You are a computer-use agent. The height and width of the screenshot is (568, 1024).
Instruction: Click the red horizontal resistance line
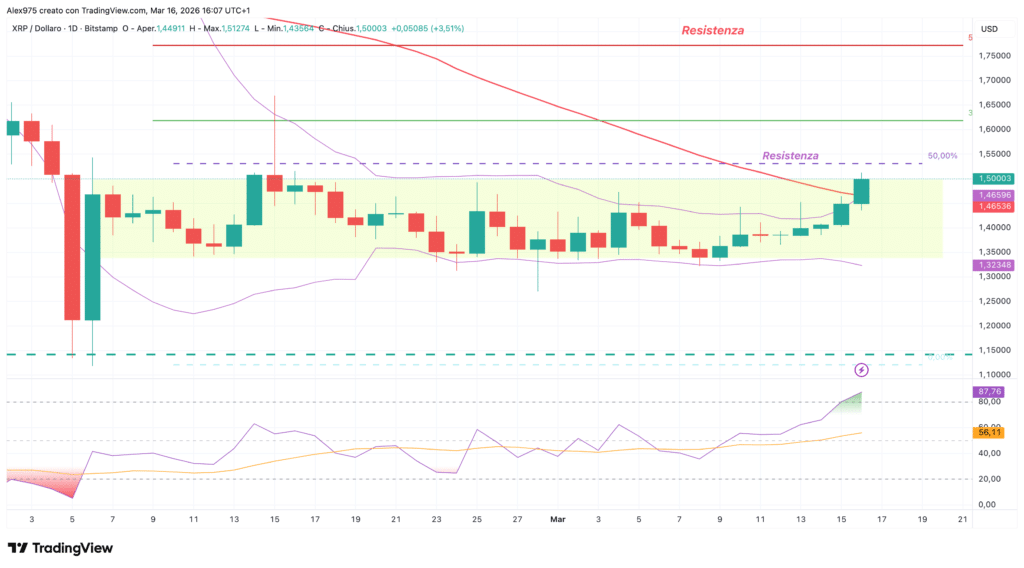click(x=558, y=46)
